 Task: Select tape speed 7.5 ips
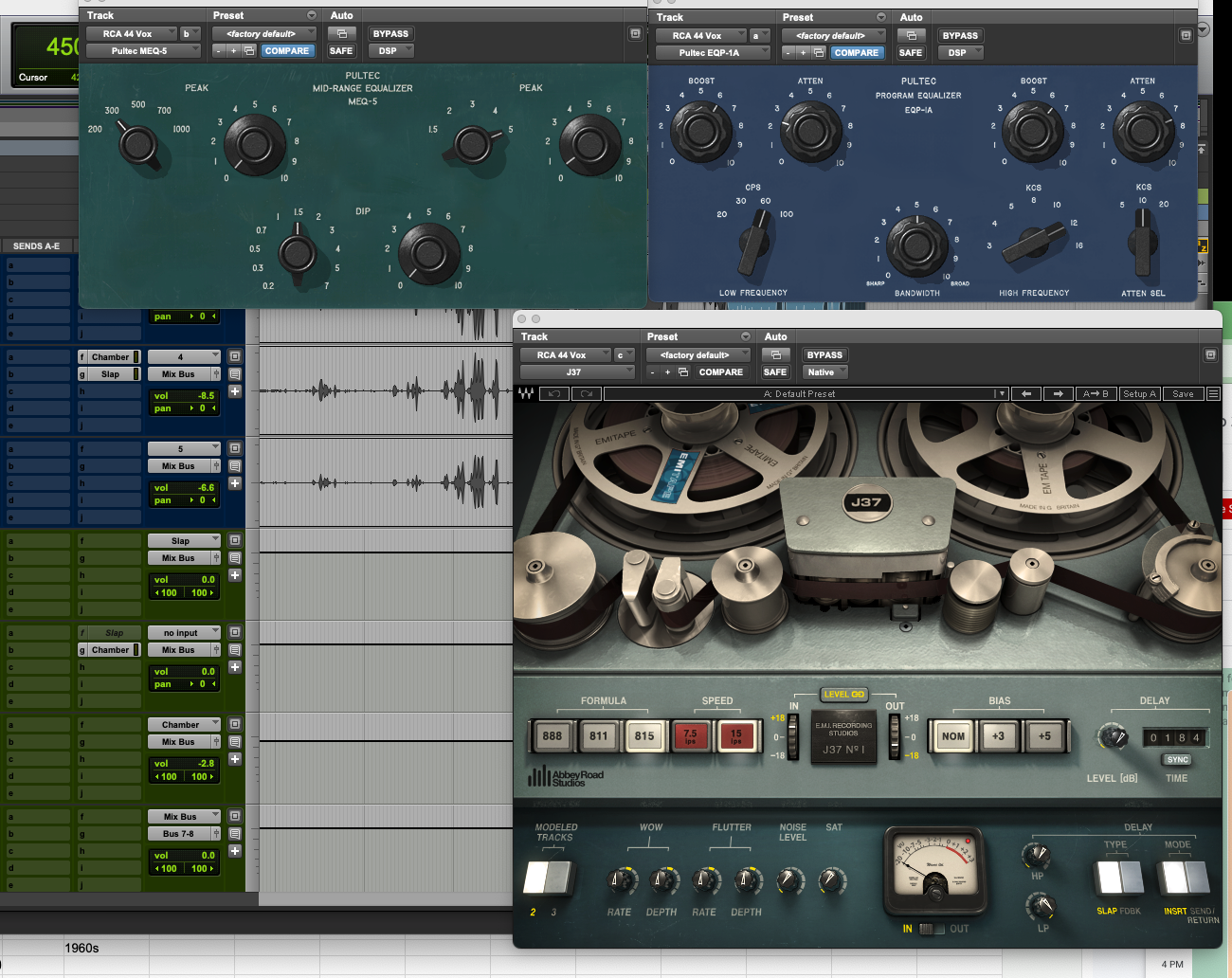[690, 735]
